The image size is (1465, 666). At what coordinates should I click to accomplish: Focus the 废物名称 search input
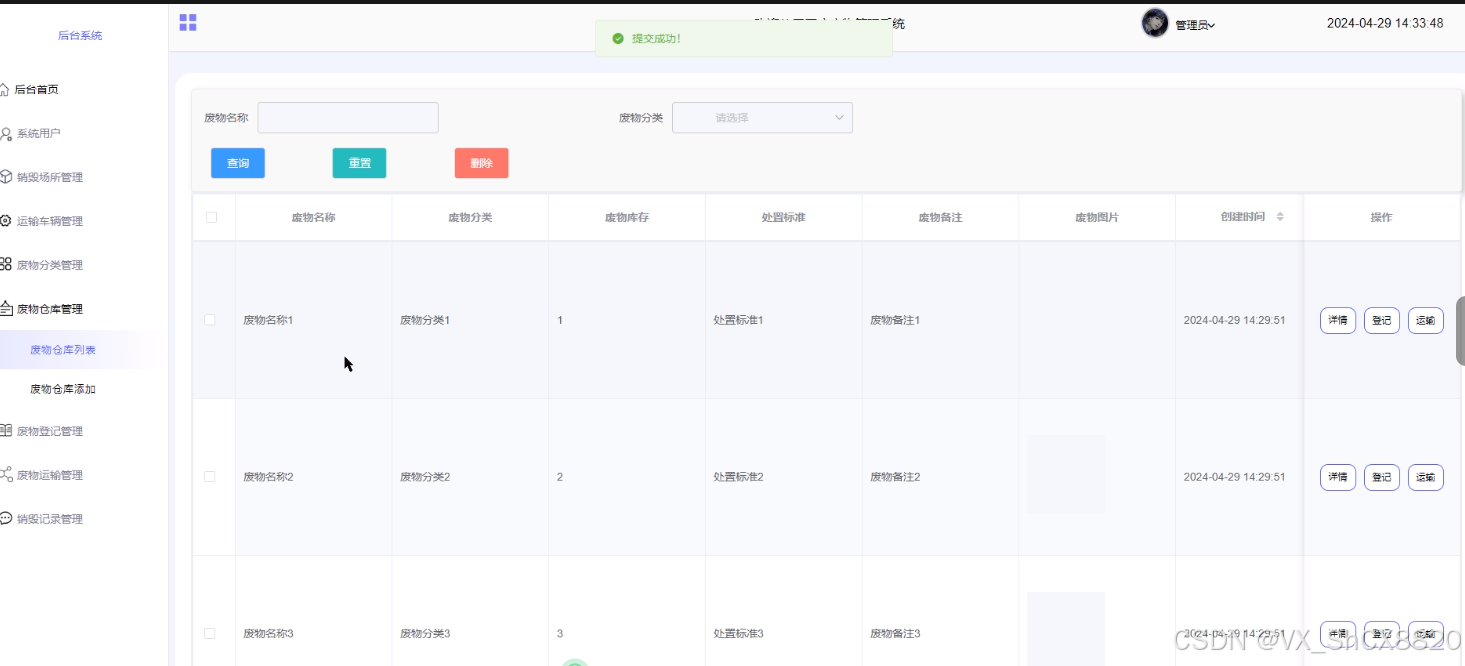coord(348,118)
